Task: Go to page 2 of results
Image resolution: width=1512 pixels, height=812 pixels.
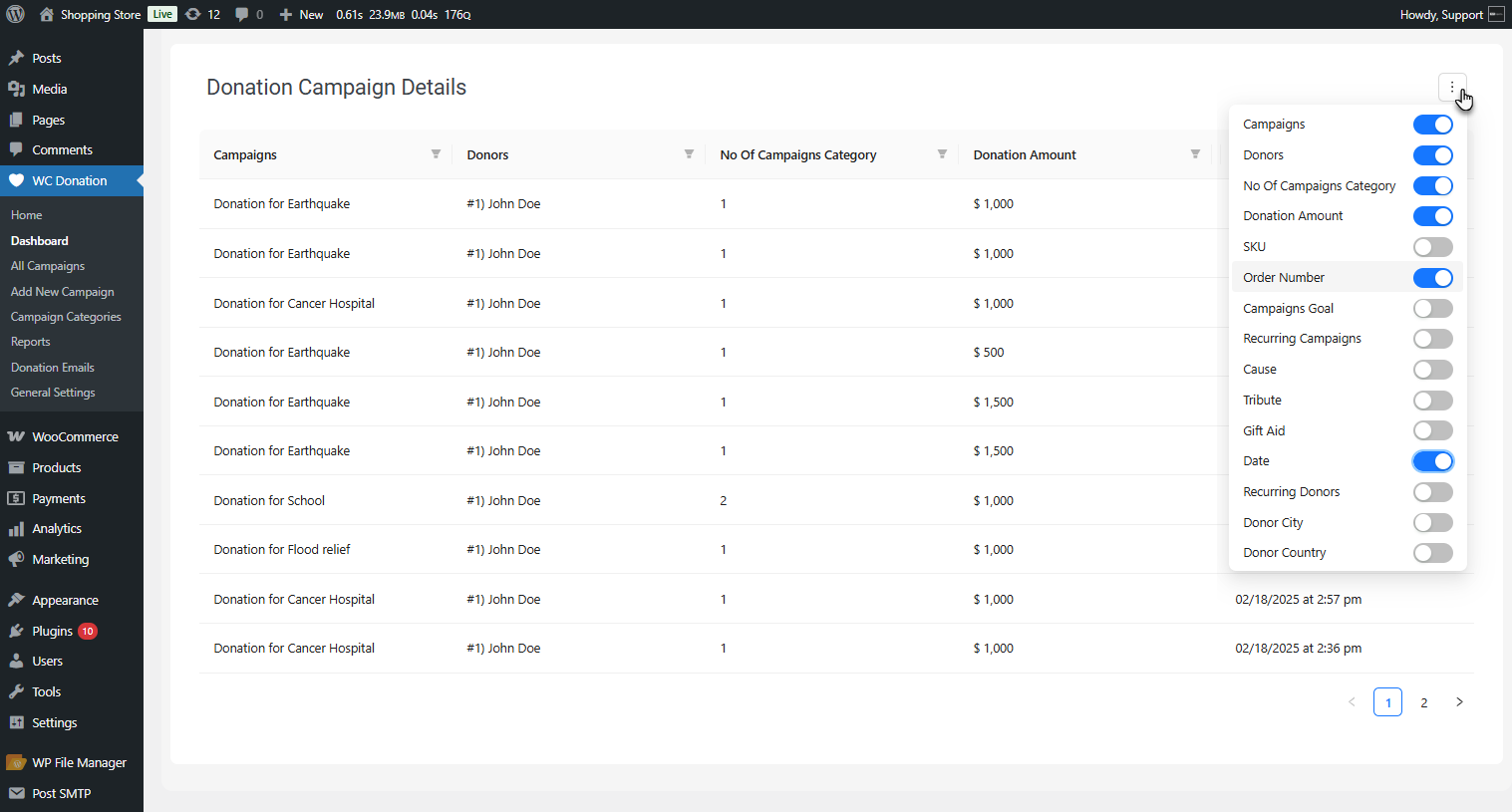Action: click(1423, 701)
